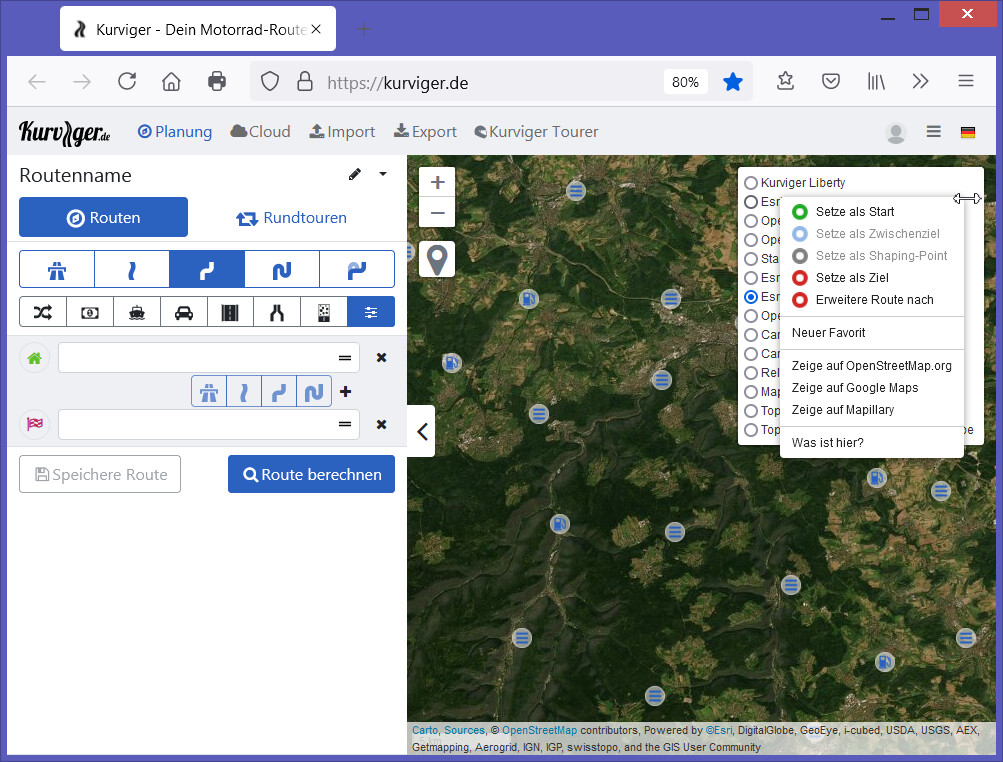Choose Zeige auf OpenStreetMap.org
The image size is (1003, 762).
872,366
